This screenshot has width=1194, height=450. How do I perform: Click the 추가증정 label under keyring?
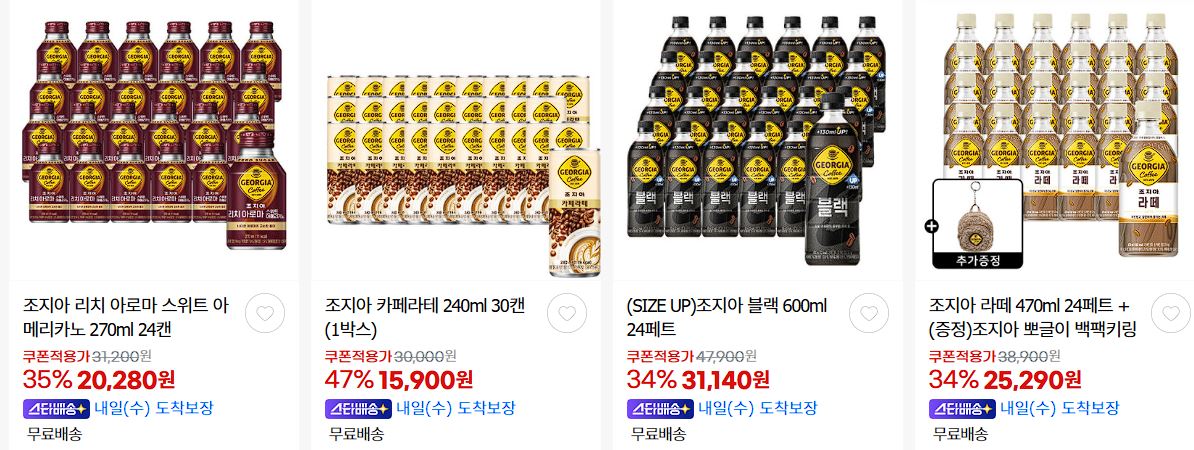click(978, 260)
